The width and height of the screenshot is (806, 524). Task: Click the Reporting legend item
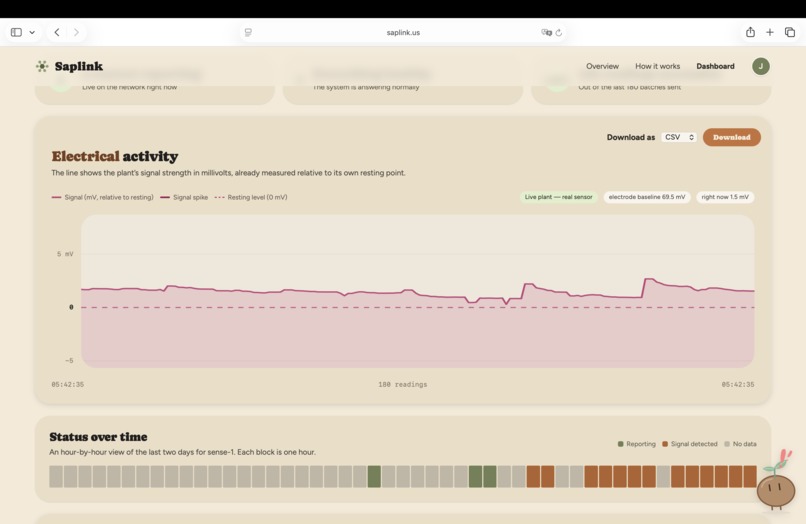click(636, 444)
